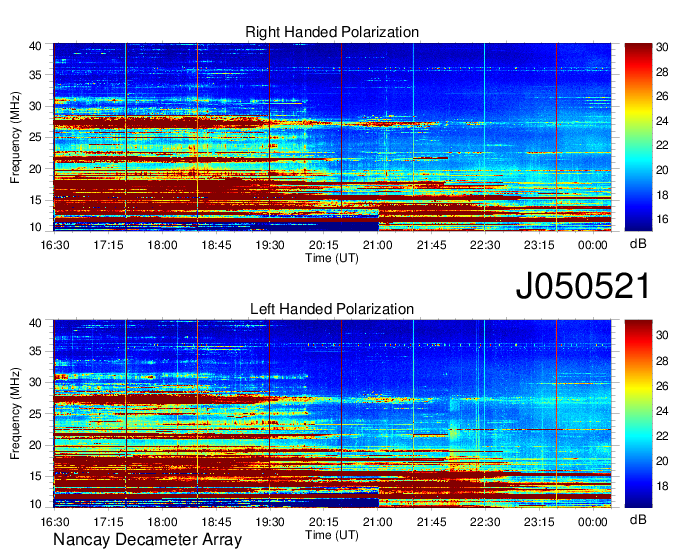680x552 pixels.
Task: Click the Right Handed Polarization spectrogram image
Action: click(x=332, y=137)
